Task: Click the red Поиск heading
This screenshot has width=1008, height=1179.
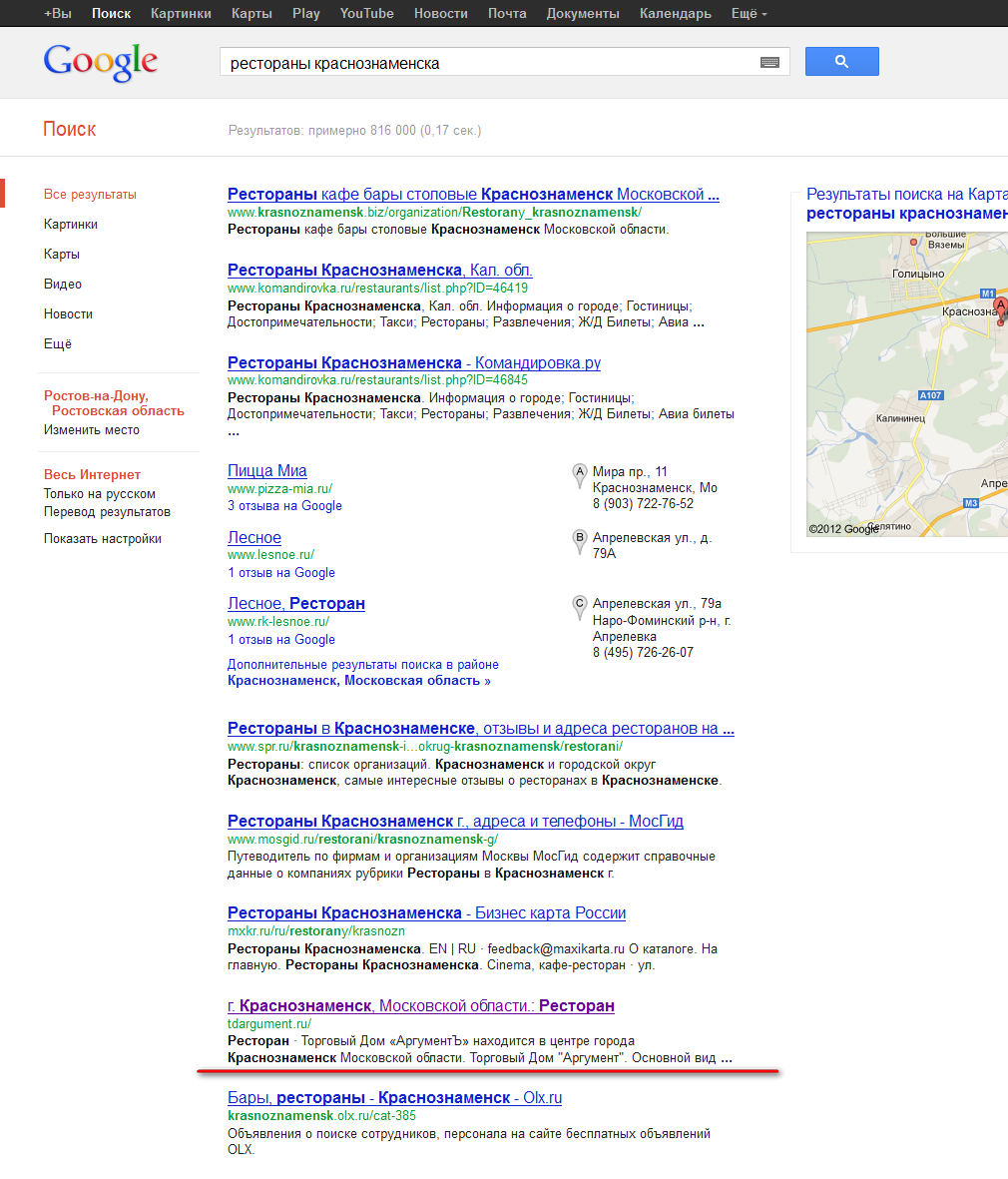Action: click(x=69, y=130)
